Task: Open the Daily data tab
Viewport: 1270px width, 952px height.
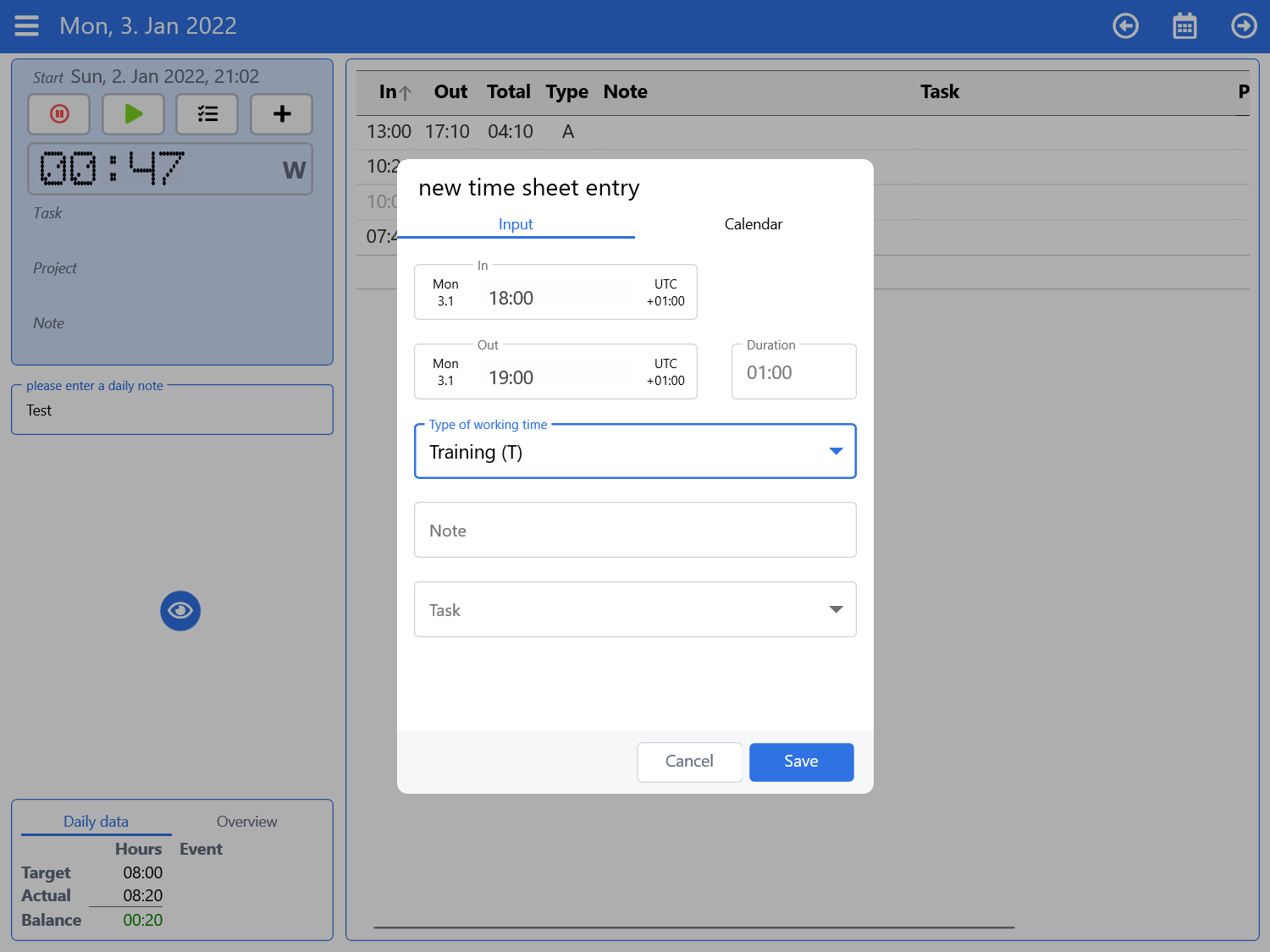Action: [97, 822]
